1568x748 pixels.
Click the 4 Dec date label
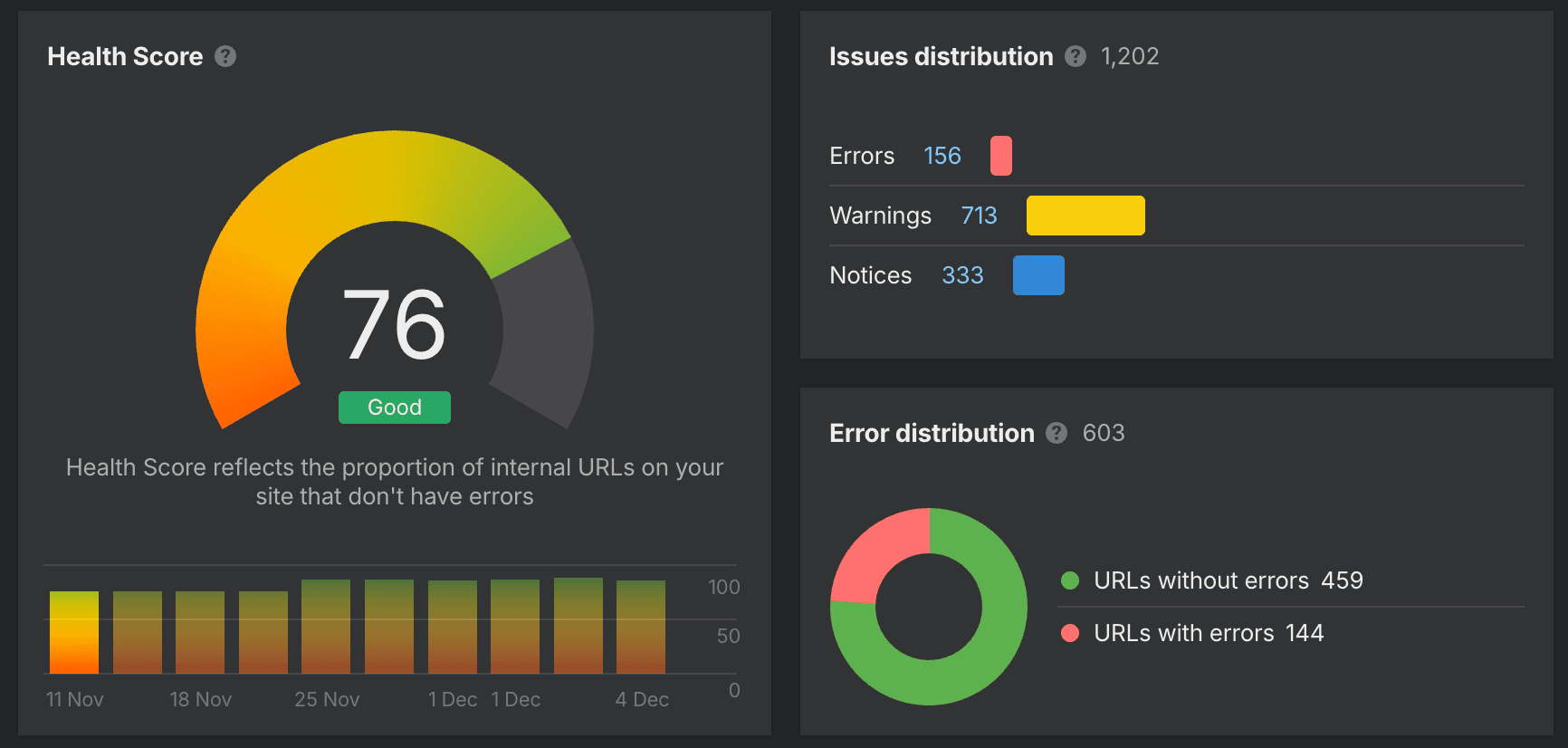pyautogui.click(x=642, y=699)
